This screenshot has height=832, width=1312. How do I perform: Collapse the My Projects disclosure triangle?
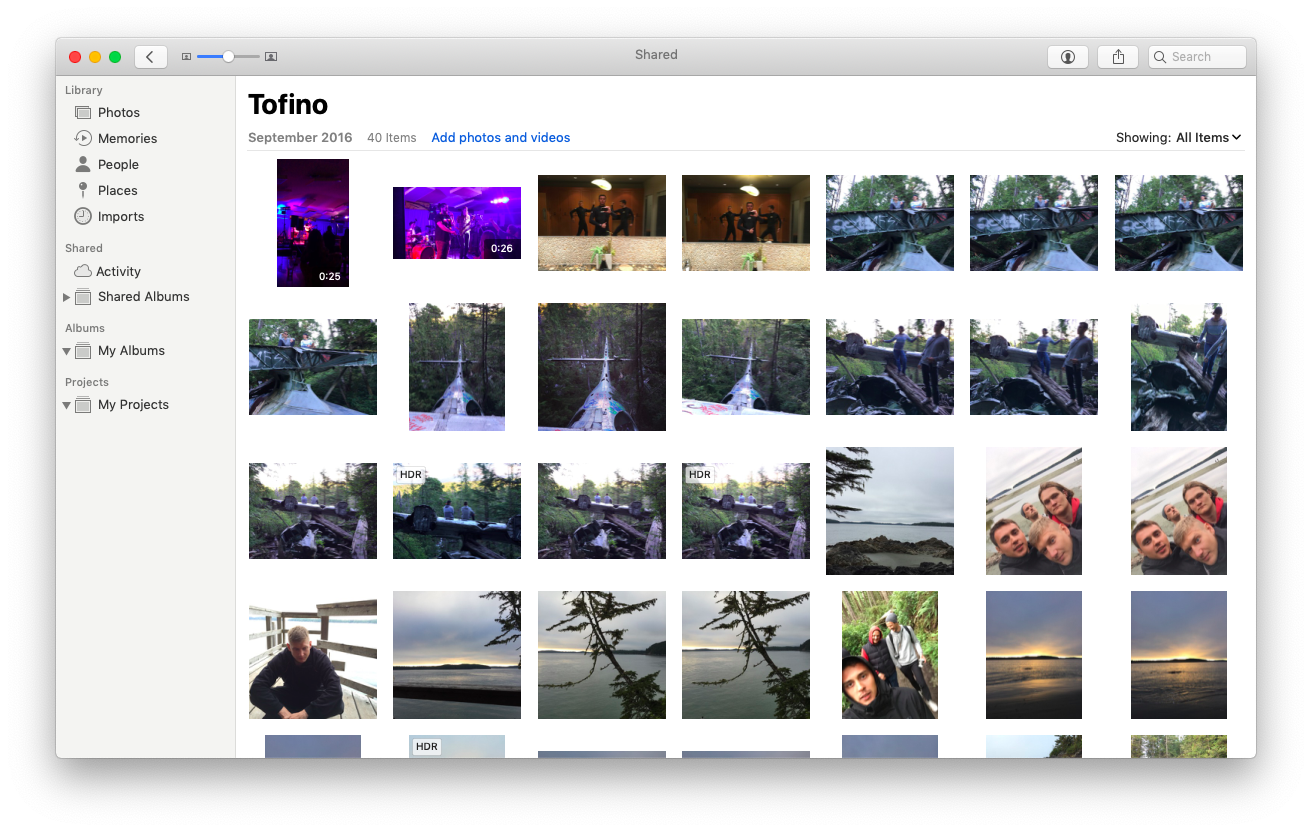(66, 405)
